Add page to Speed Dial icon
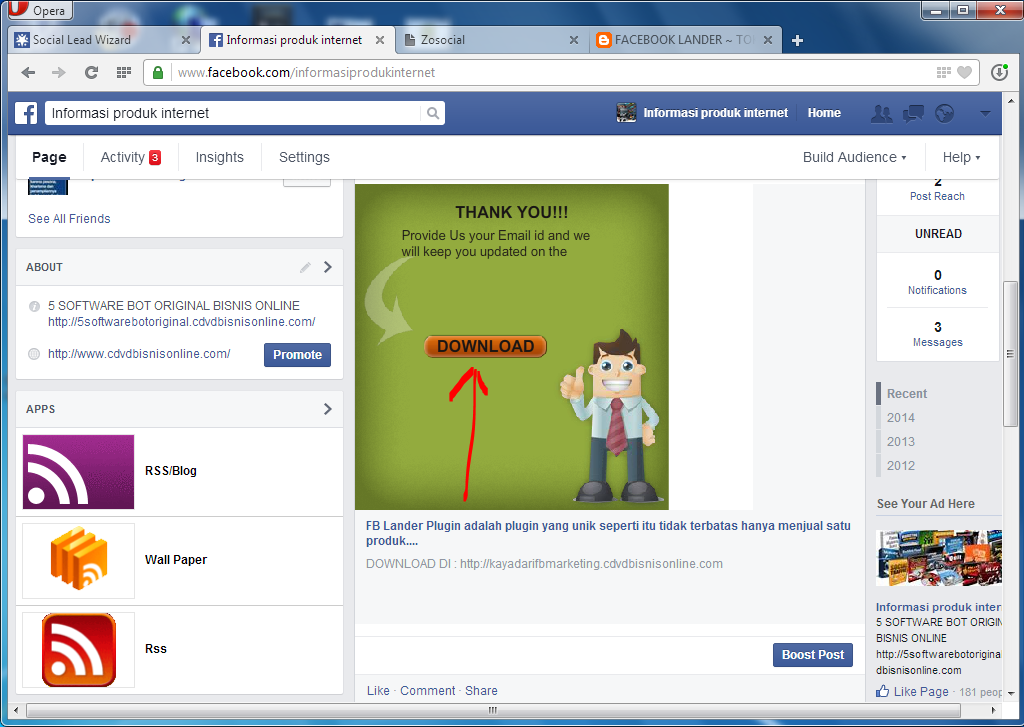The width and height of the screenshot is (1024, 727). [x=944, y=73]
